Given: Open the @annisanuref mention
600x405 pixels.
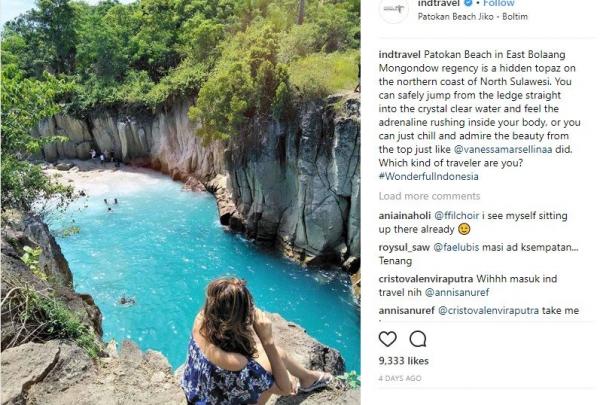Looking at the screenshot, I should pos(458,292).
